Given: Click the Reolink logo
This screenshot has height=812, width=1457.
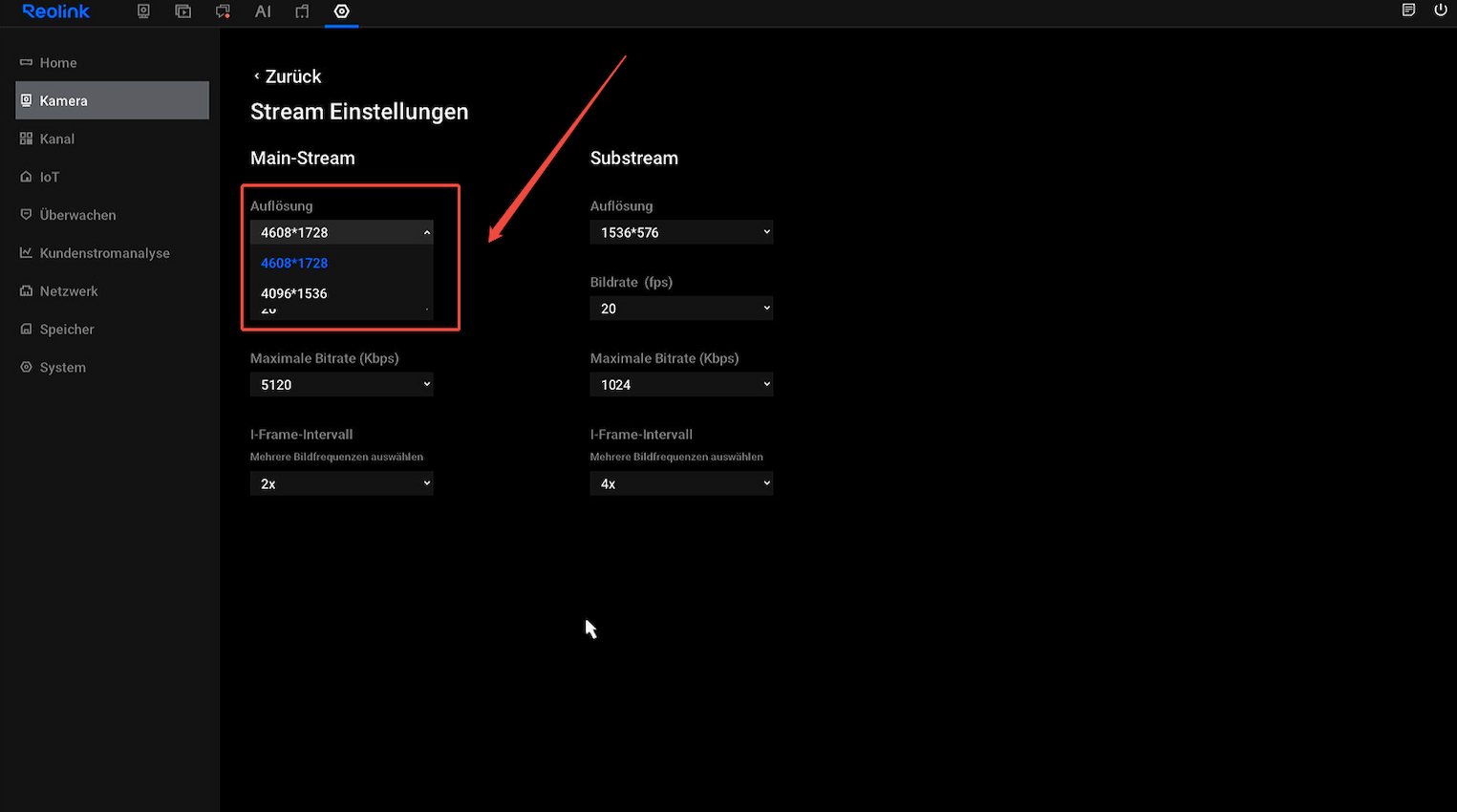Looking at the screenshot, I should 55,11.
